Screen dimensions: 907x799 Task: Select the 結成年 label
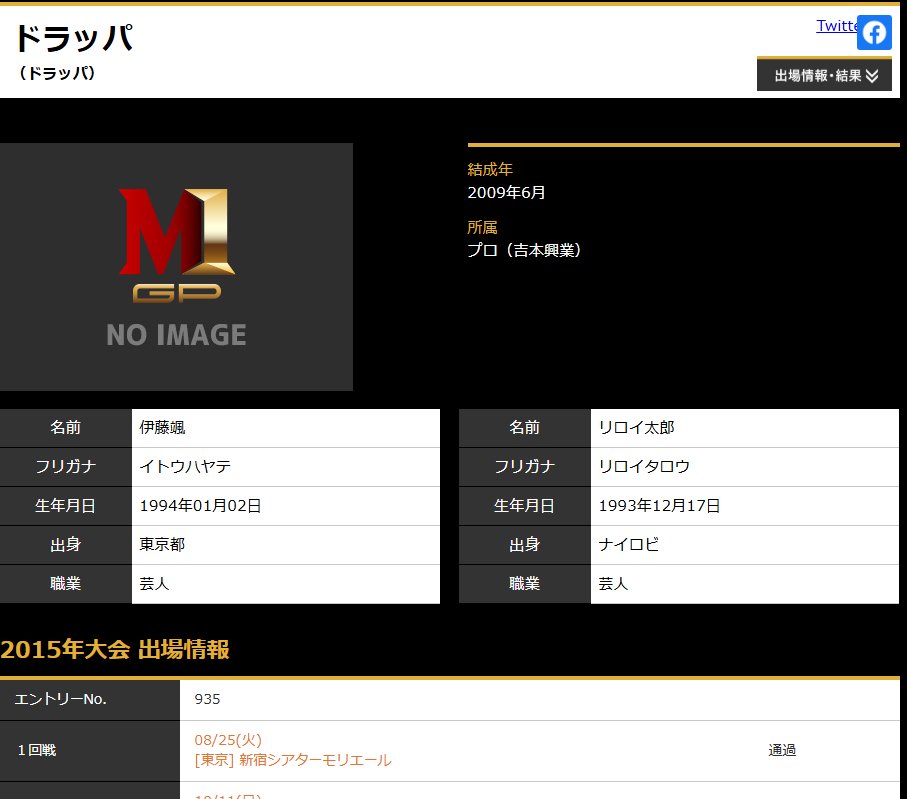click(490, 170)
